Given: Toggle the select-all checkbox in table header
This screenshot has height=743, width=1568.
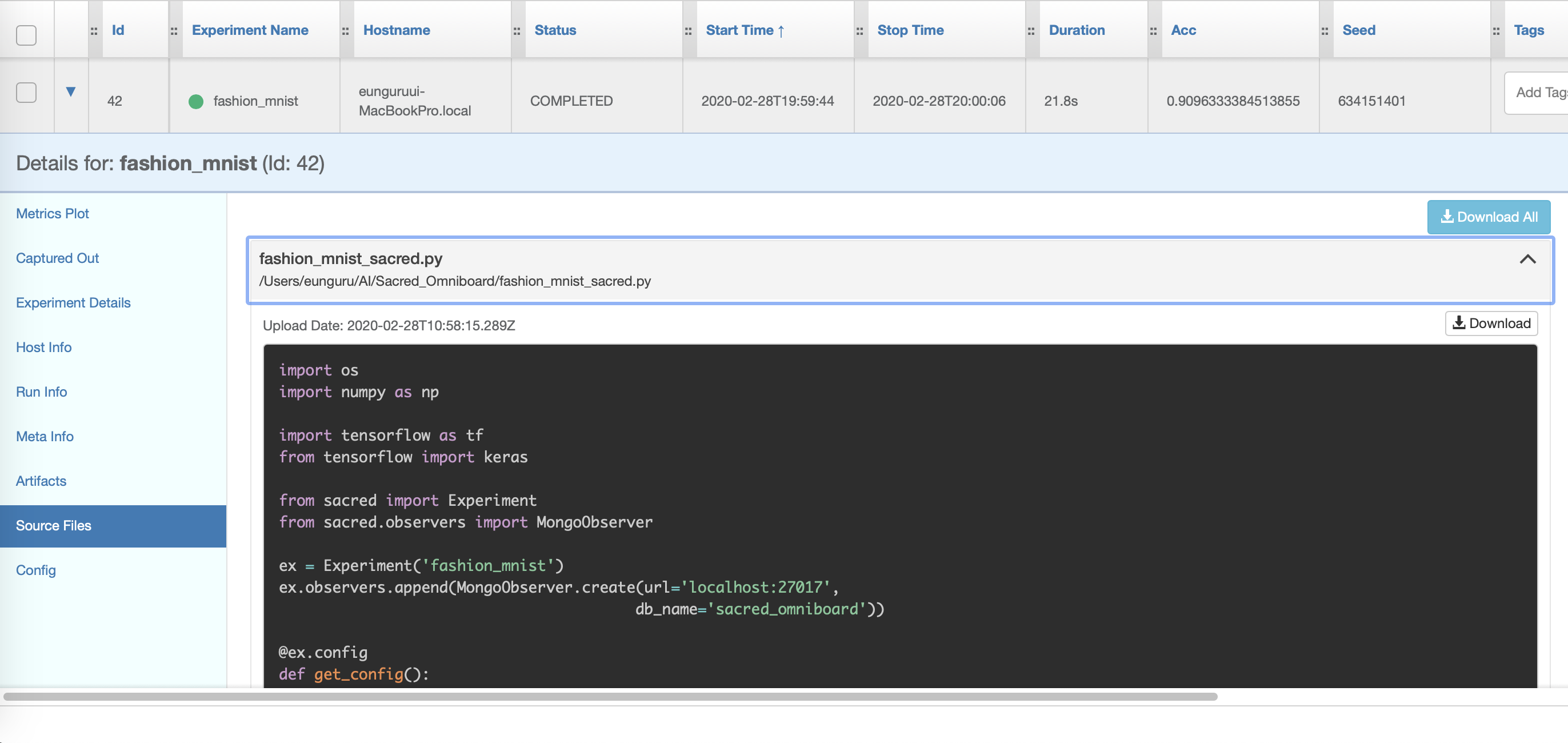Looking at the screenshot, I should coord(26,35).
